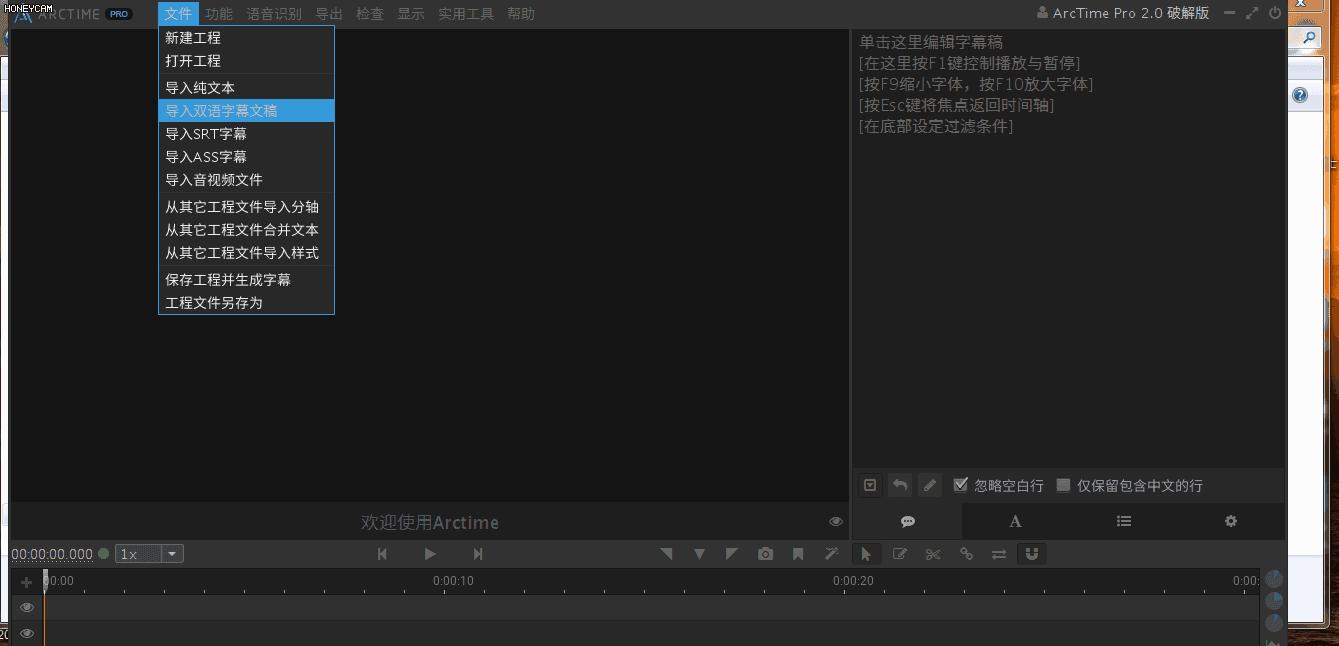Open the 1x playback speed dropdown
Image resolution: width=1339 pixels, height=646 pixels.
[x=171, y=553]
